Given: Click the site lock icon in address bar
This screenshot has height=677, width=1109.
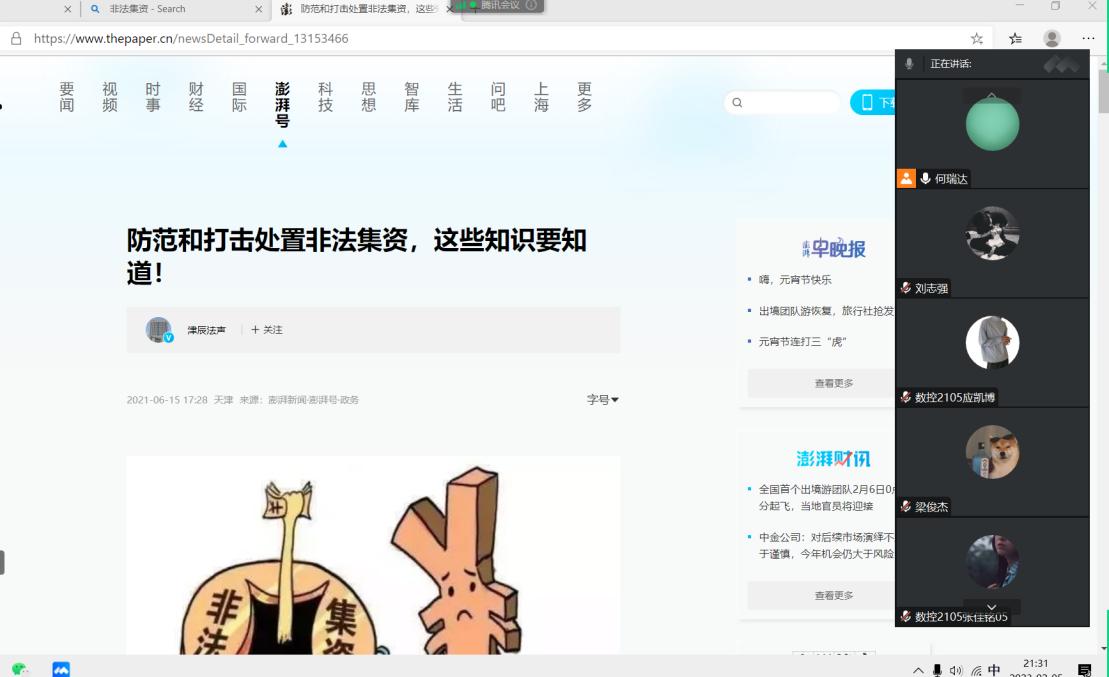Looking at the screenshot, I should click(16, 38).
